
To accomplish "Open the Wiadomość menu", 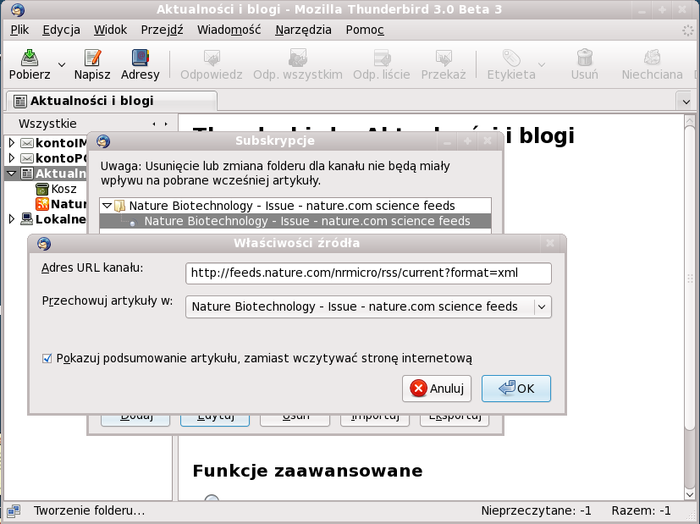I will point(228,30).
